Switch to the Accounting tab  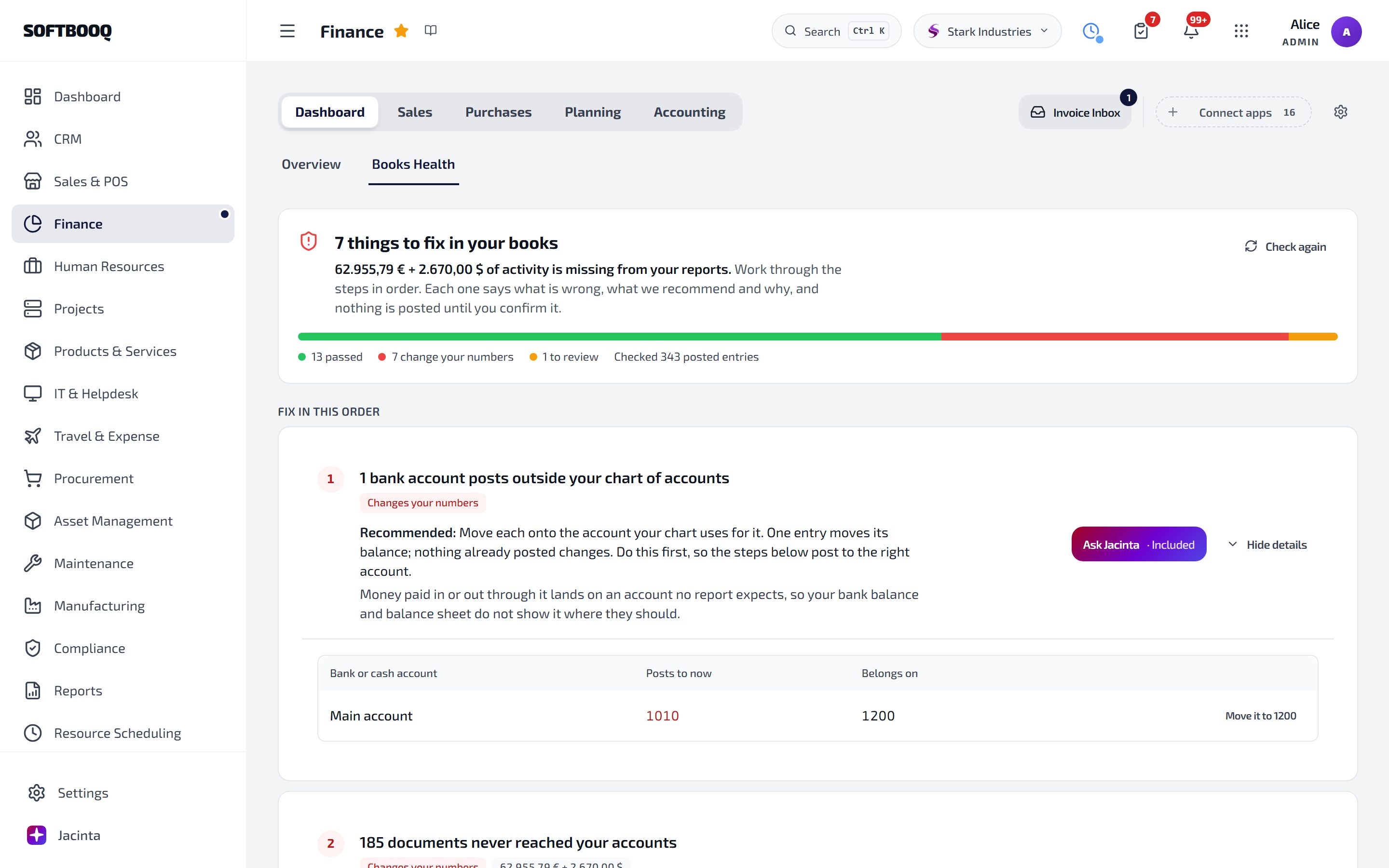(689, 112)
